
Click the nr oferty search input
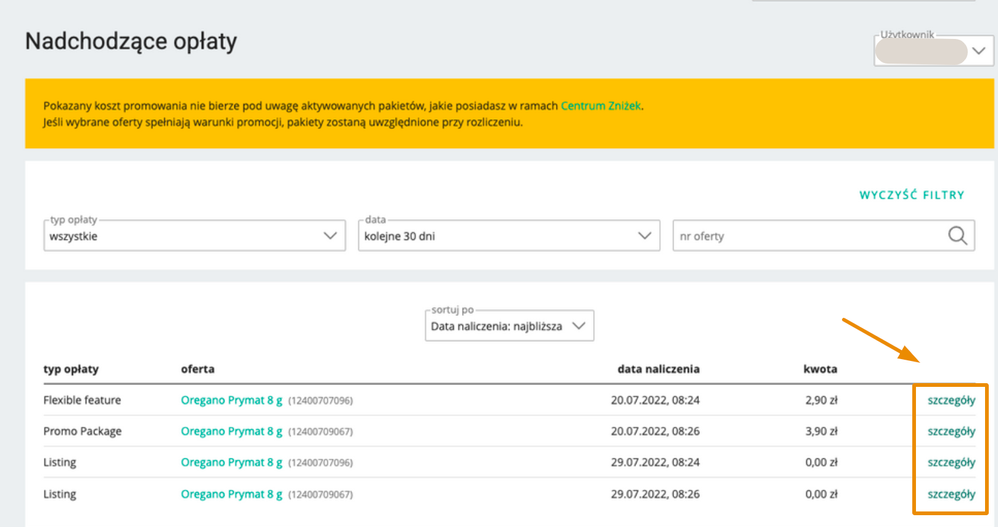824,235
